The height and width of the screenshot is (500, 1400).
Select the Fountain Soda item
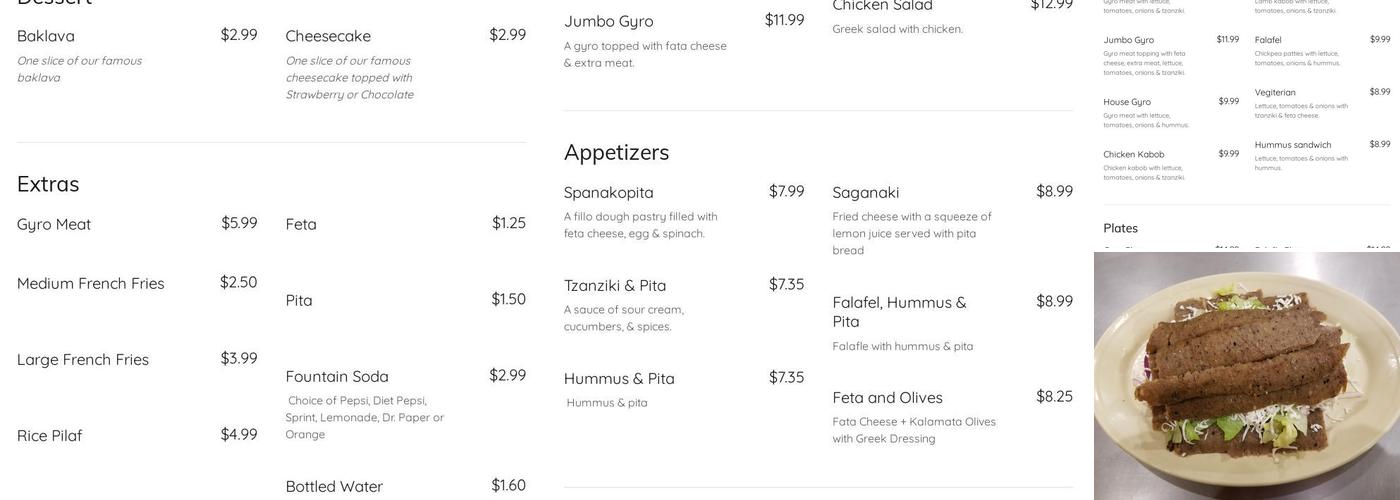[337, 376]
